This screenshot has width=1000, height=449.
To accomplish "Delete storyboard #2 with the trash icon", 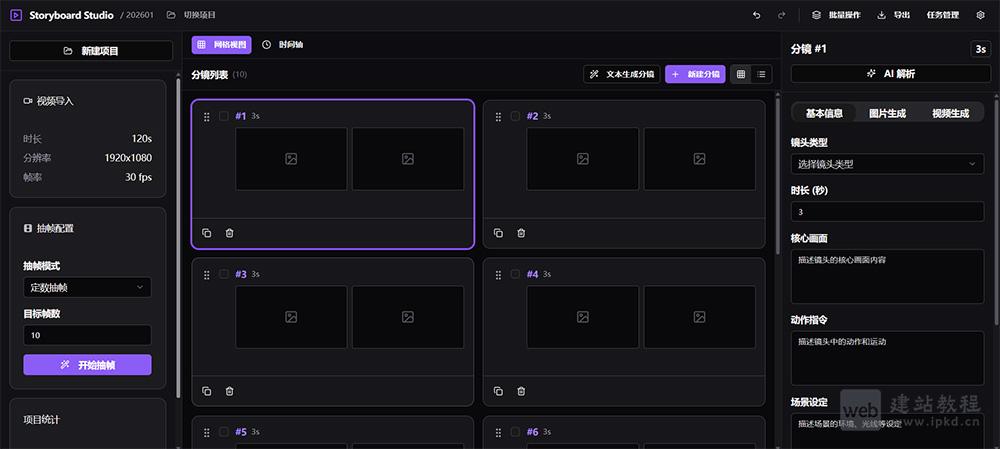I will pyautogui.click(x=521, y=233).
